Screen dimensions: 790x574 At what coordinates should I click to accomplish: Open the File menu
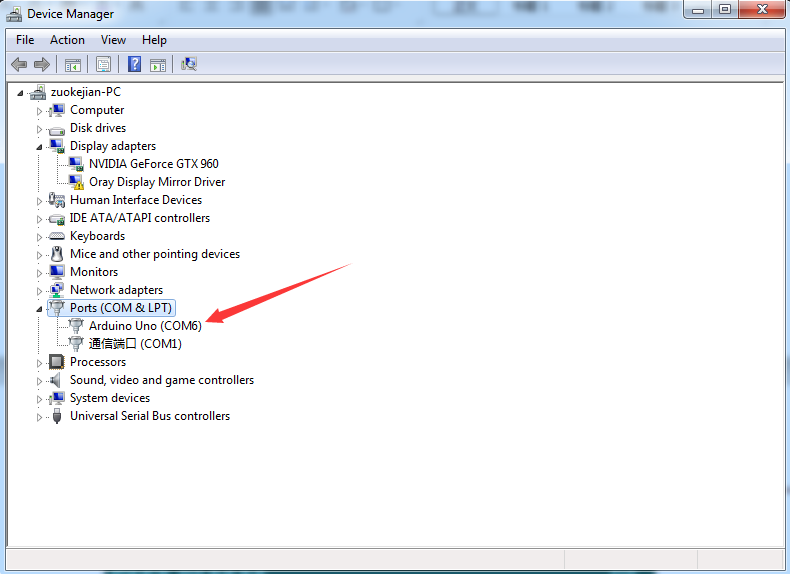[x=25, y=40]
